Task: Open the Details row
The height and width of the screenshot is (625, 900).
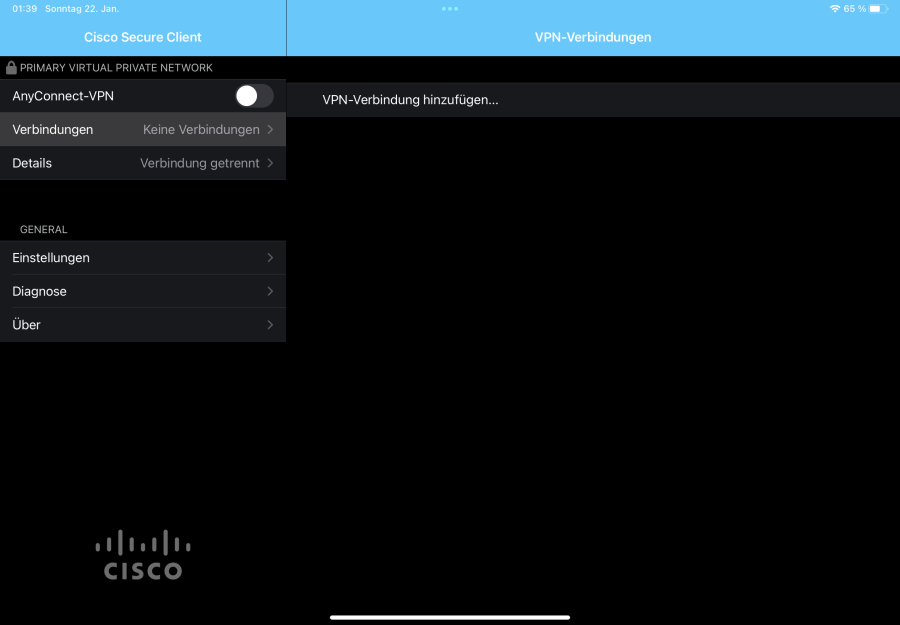Action: [x=143, y=163]
